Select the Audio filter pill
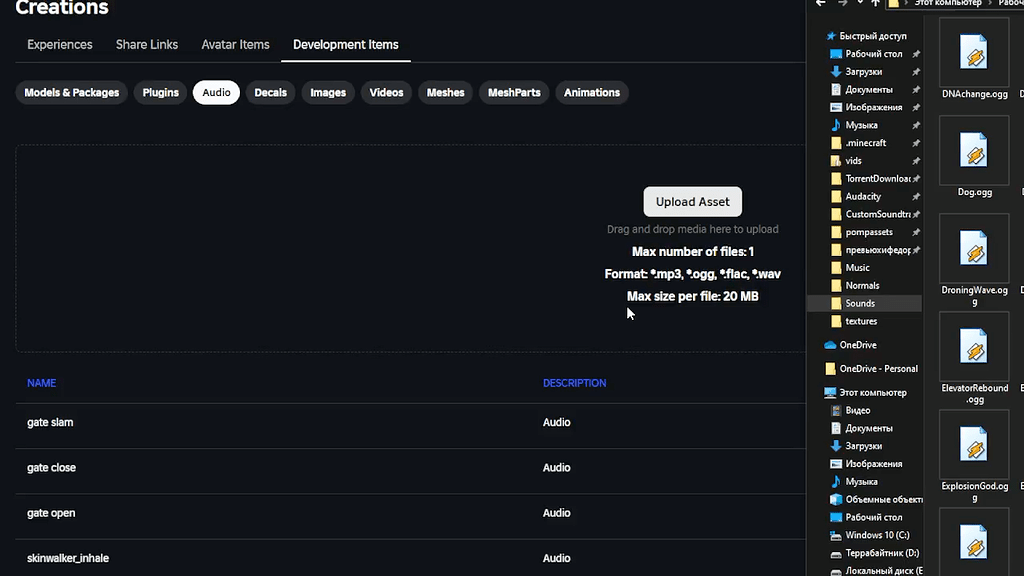The width and height of the screenshot is (1024, 576). point(216,92)
